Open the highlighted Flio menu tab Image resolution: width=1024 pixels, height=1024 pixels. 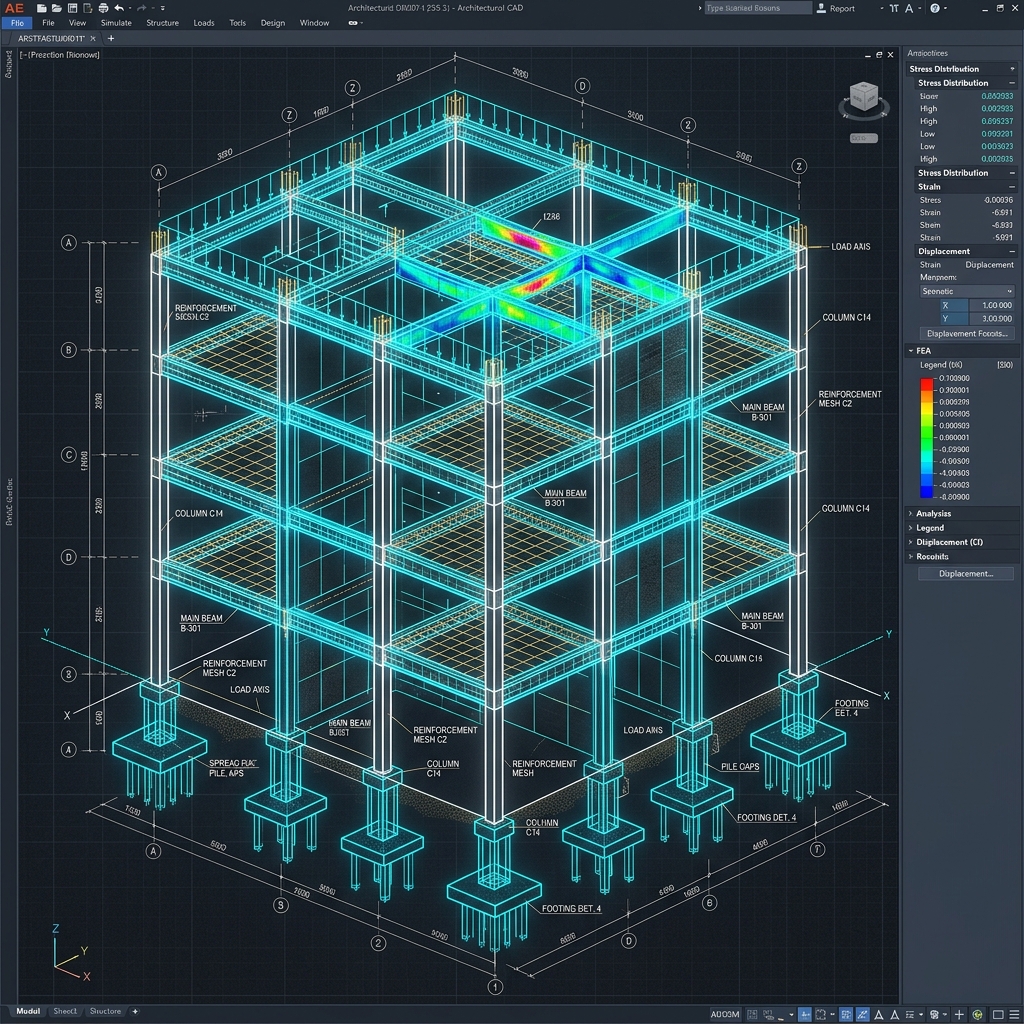17,23
